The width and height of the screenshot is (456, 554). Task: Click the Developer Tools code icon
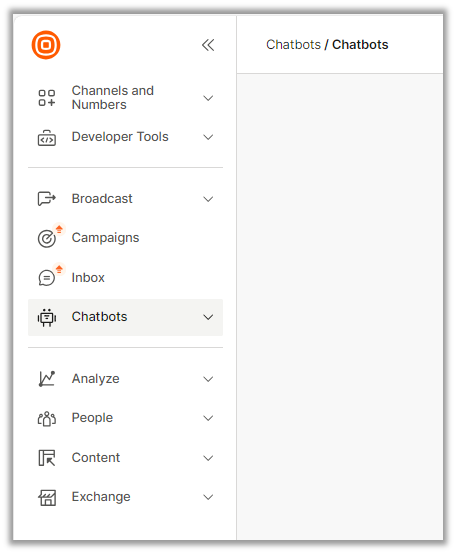click(47, 138)
